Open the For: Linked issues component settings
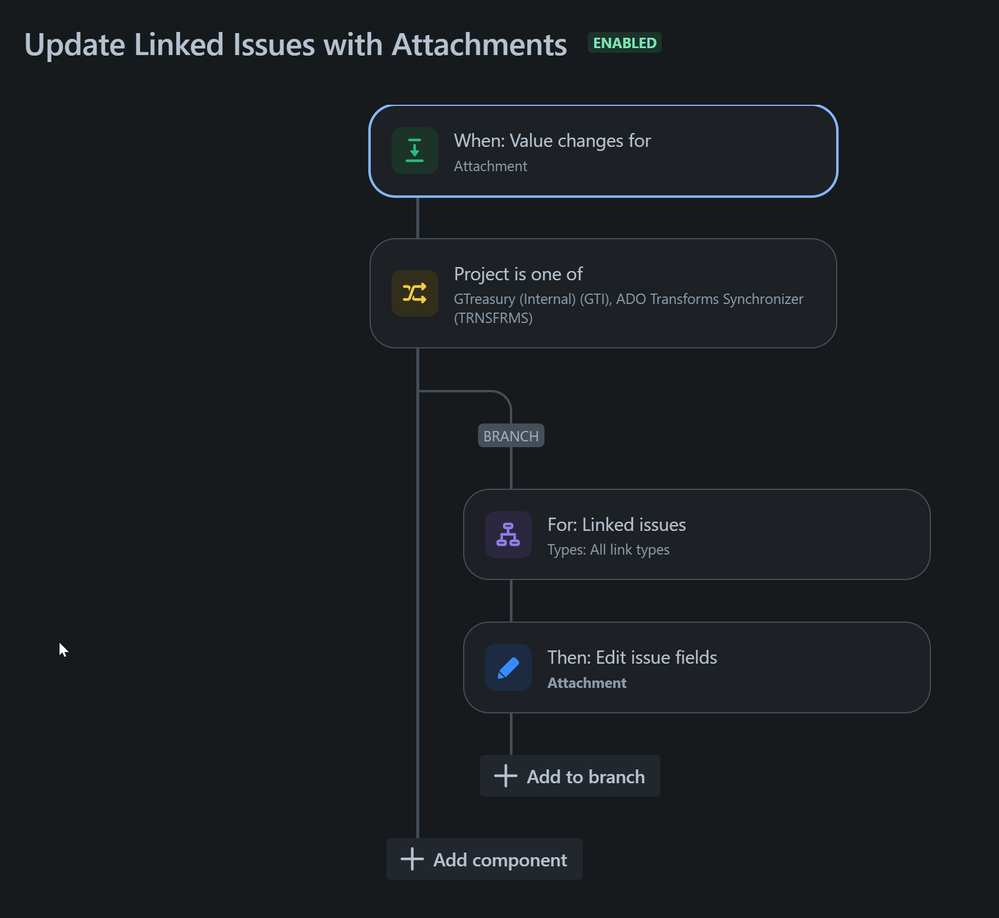The image size is (999, 918). coord(696,534)
